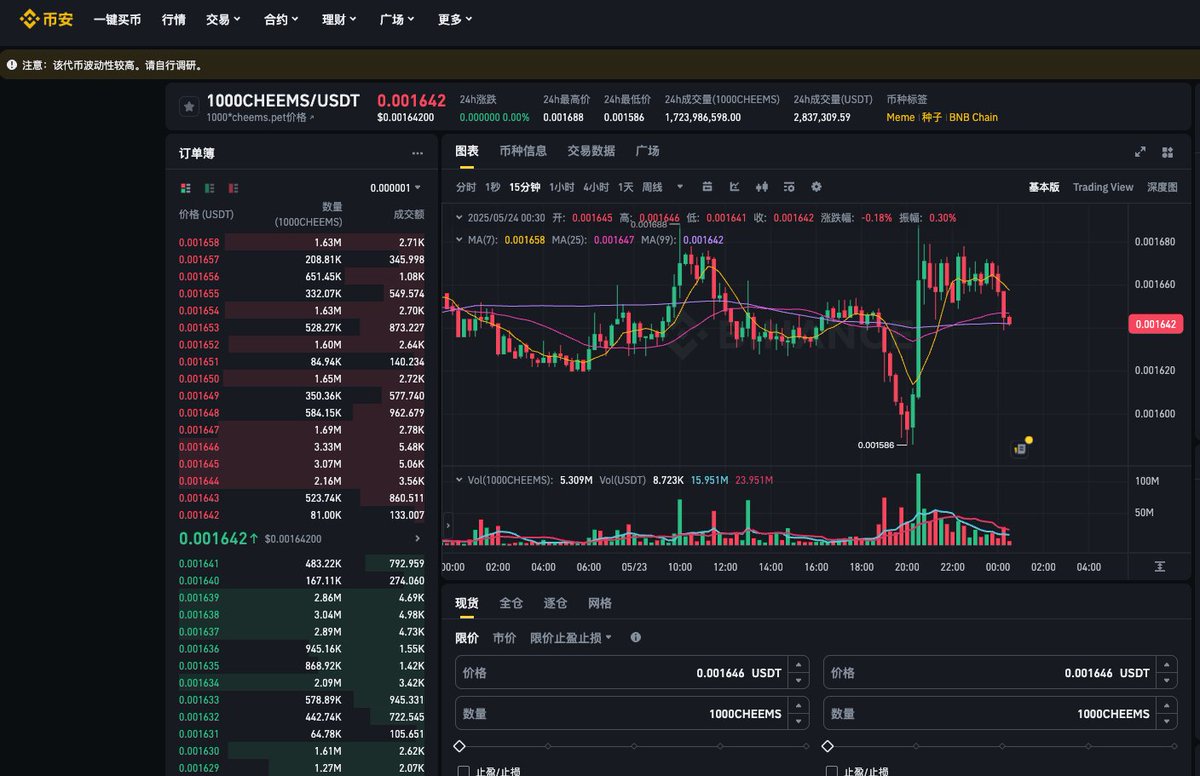Open 行情 markets page
Viewport: 1200px width, 776px height.
click(x=173, y=19)
